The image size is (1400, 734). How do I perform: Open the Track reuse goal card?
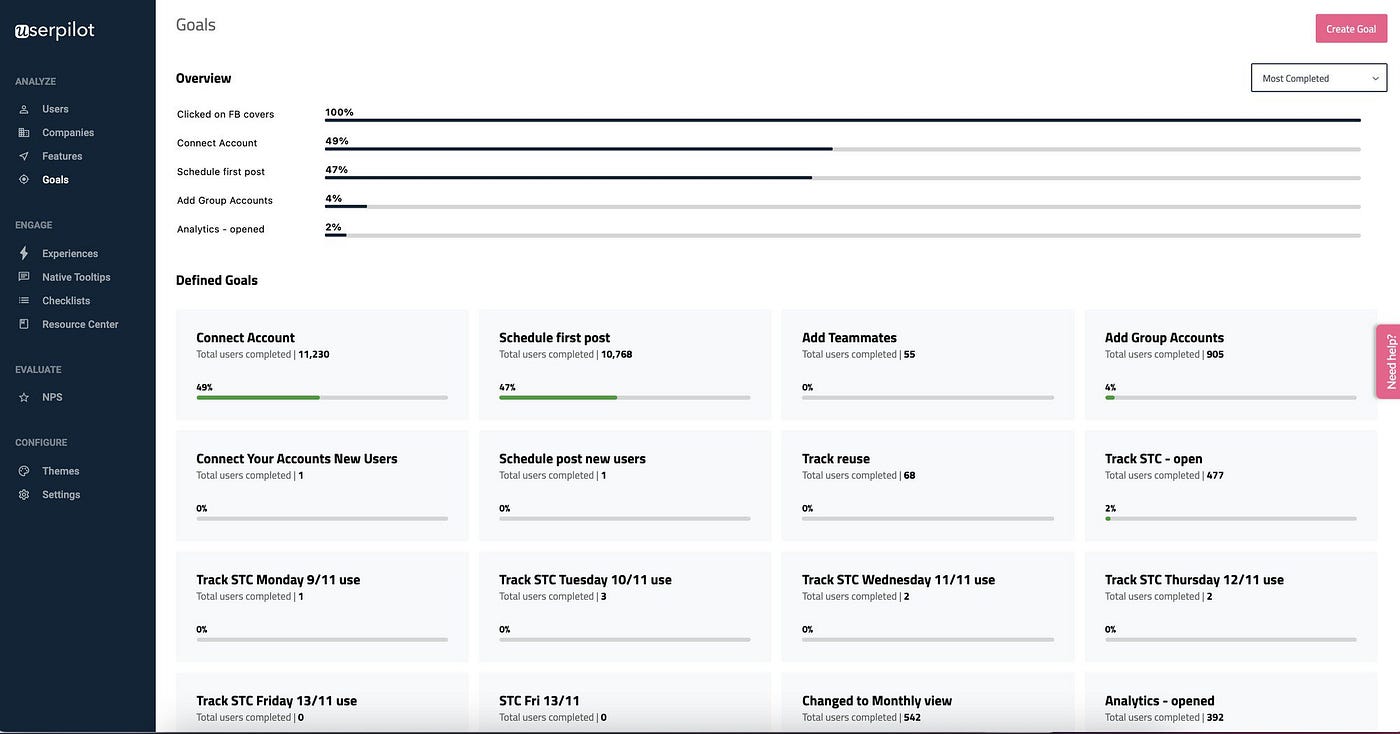(x=928, y=485)
